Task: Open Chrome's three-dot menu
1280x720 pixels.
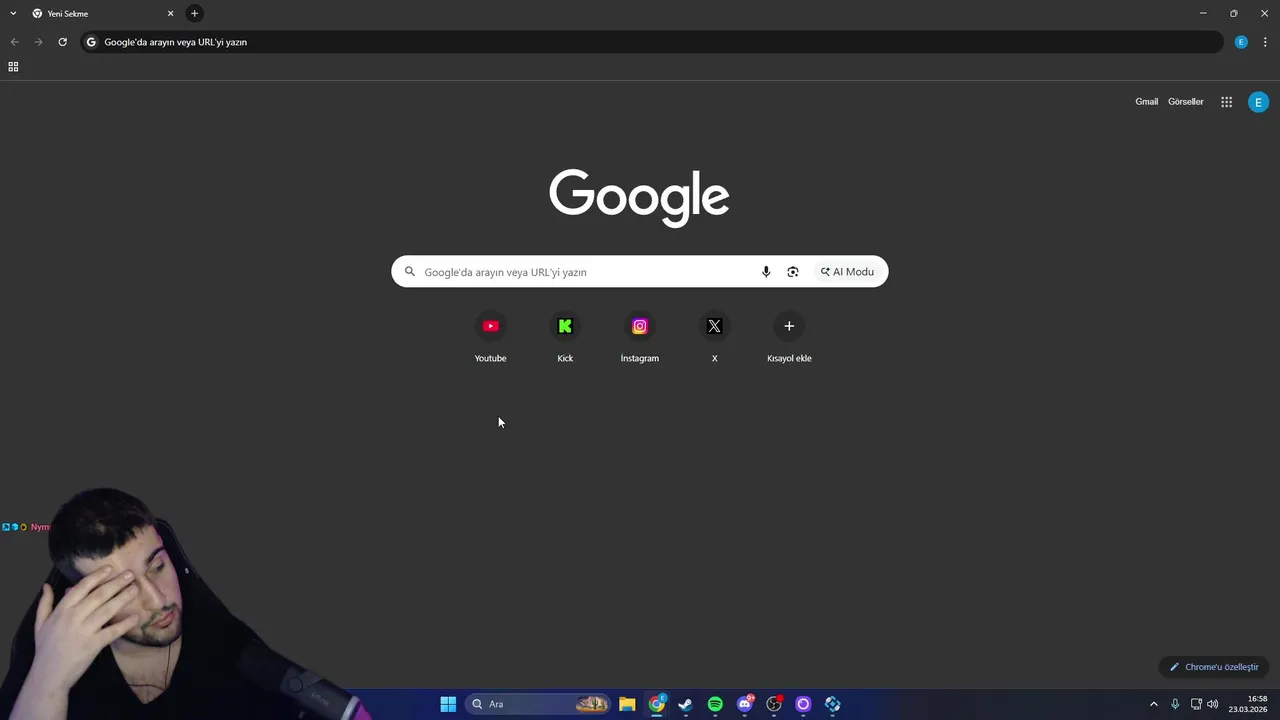Action: [x=1265, y=42]
